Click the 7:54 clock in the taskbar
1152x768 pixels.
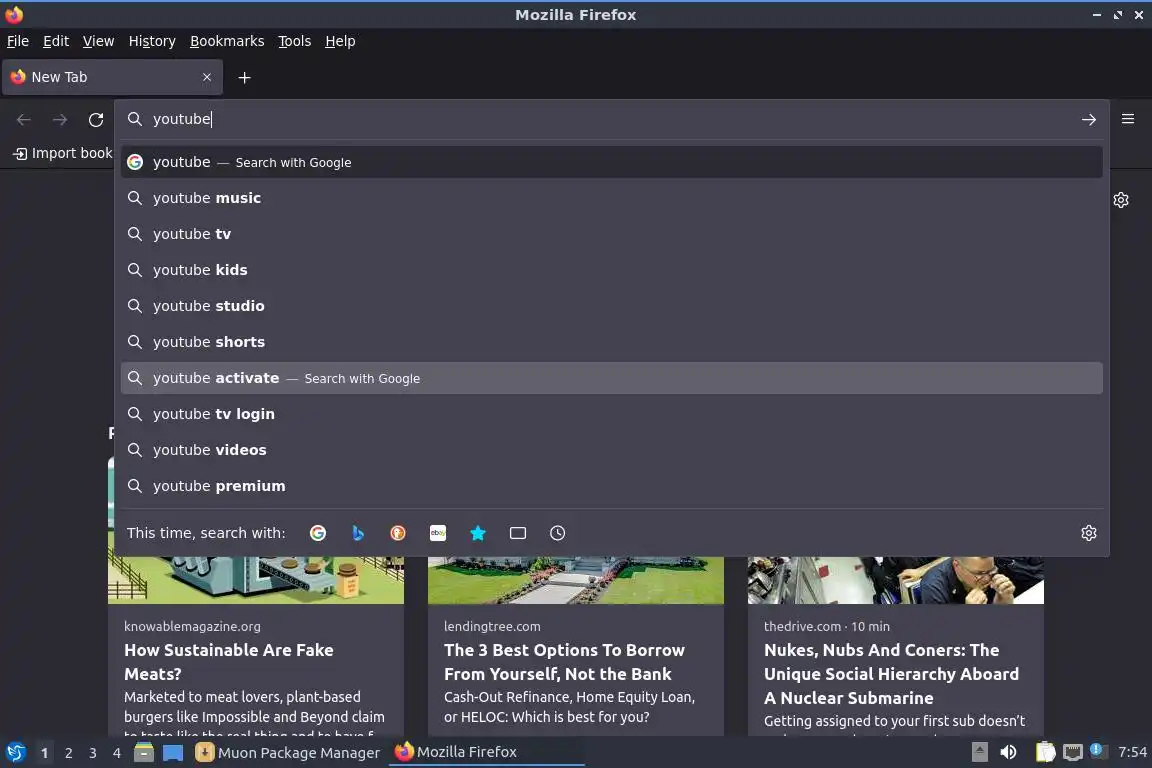1131,752
